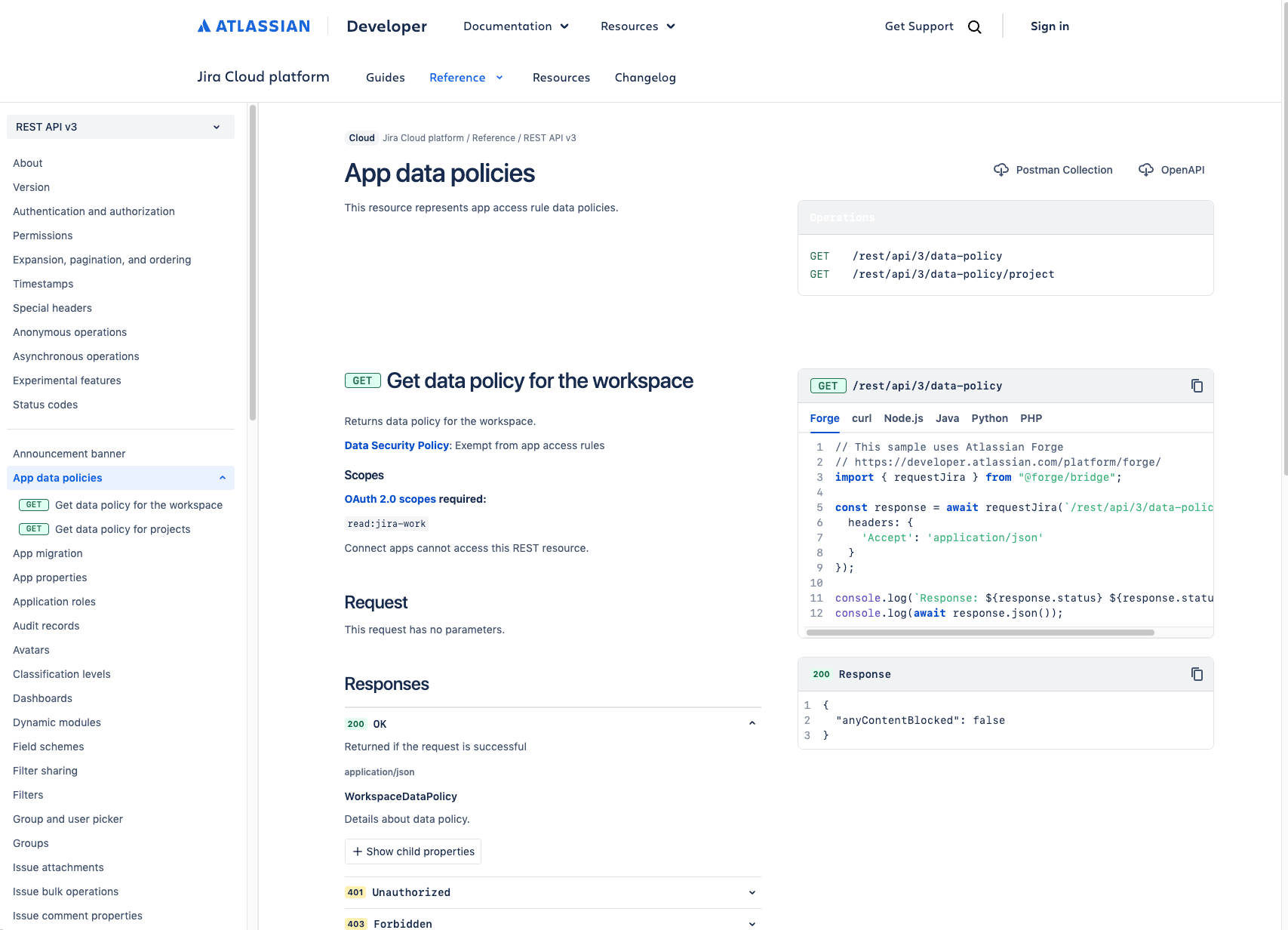Expand the 403 Forbidden response
This screenshot has height=930, width=1288.
click(752, 924)
